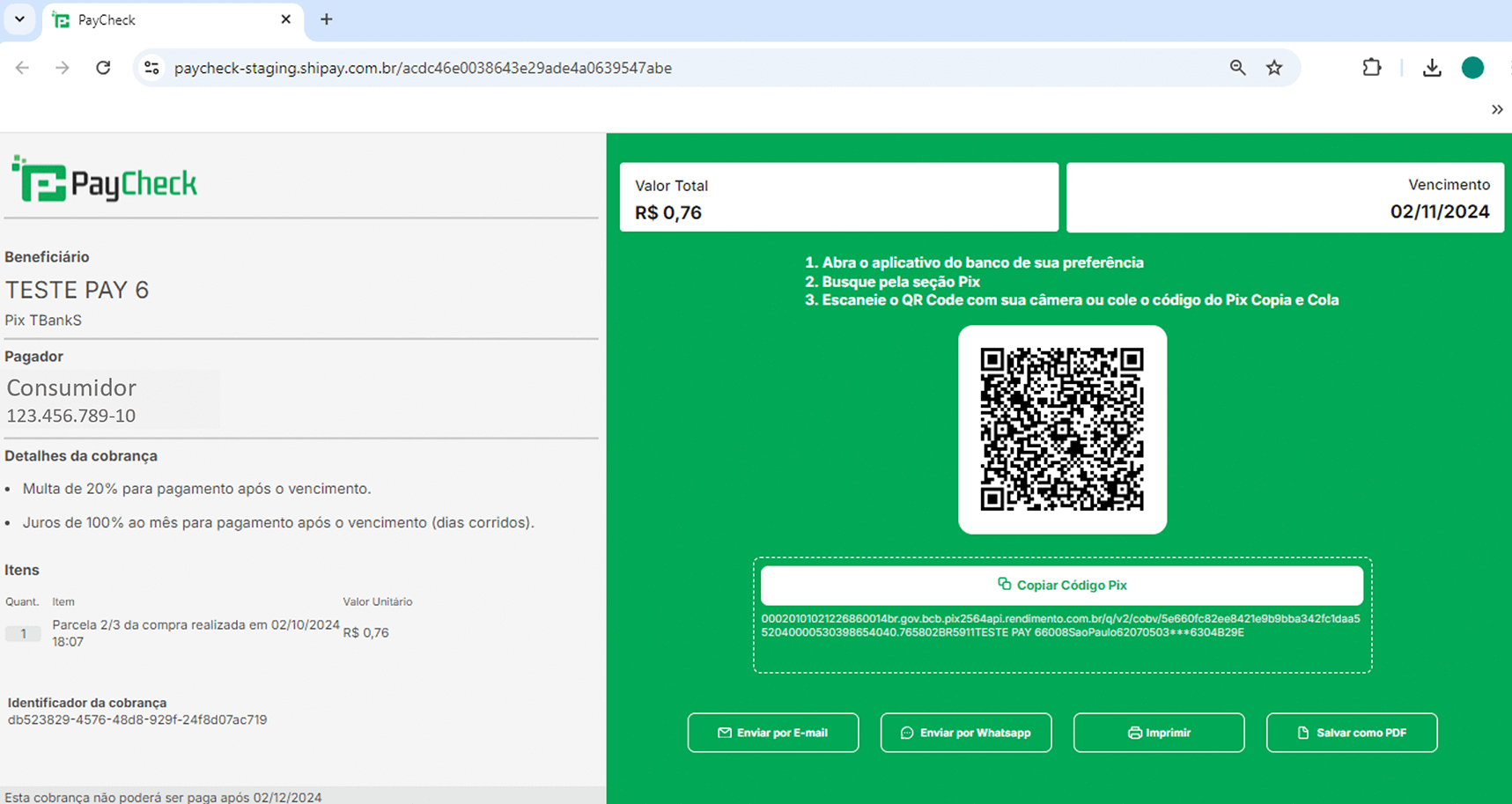Open a new tab with plus button
Image resolution: width=1512 pixels, height=804 pixels.
pyautogui.click(x=327, y=19)
